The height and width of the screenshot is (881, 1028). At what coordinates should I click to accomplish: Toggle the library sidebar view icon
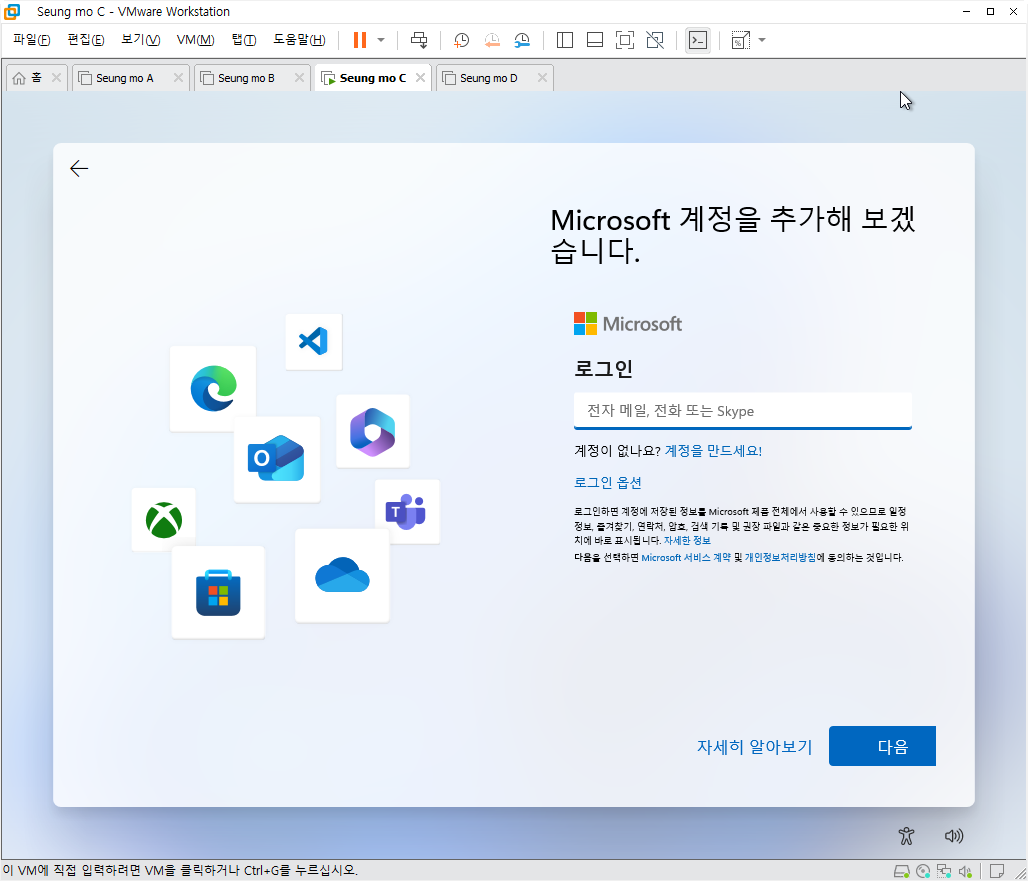pyautogui.click(x=564, y=40)
